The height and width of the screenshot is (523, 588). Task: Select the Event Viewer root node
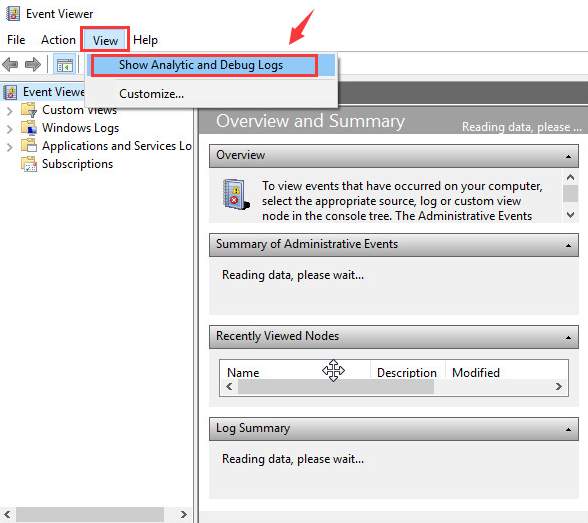[54, 92]
